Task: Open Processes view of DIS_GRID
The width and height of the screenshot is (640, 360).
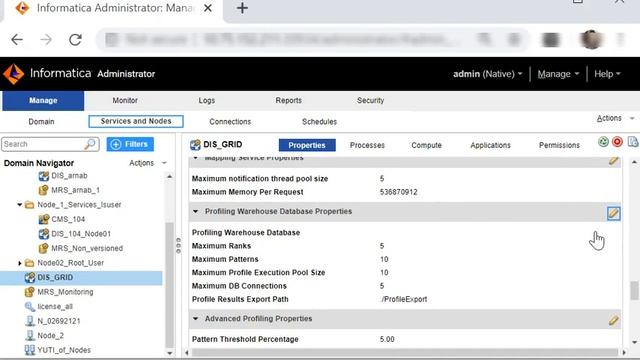Action: tap(367, 145)
